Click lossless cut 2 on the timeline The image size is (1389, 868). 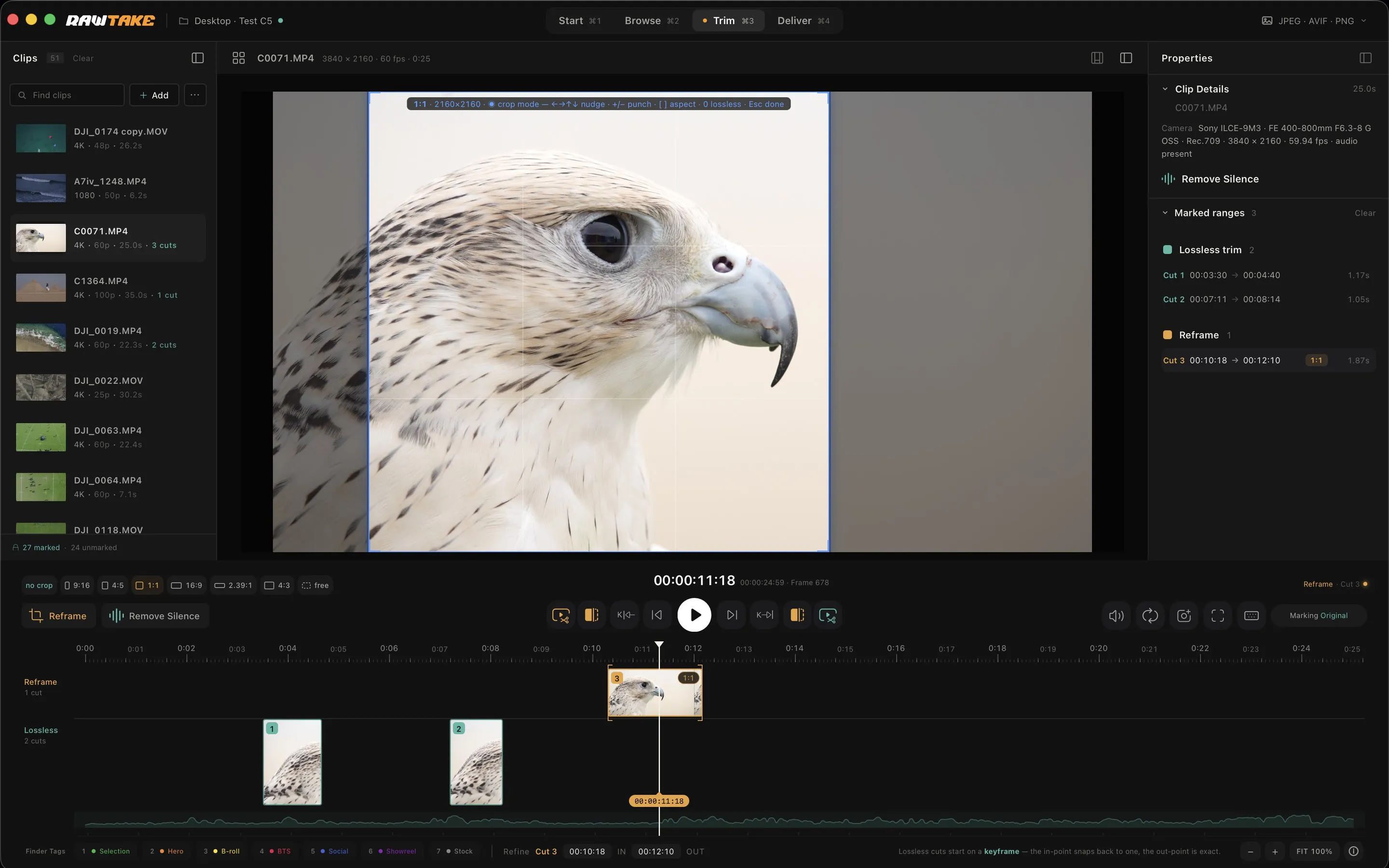tap(476, 762)
